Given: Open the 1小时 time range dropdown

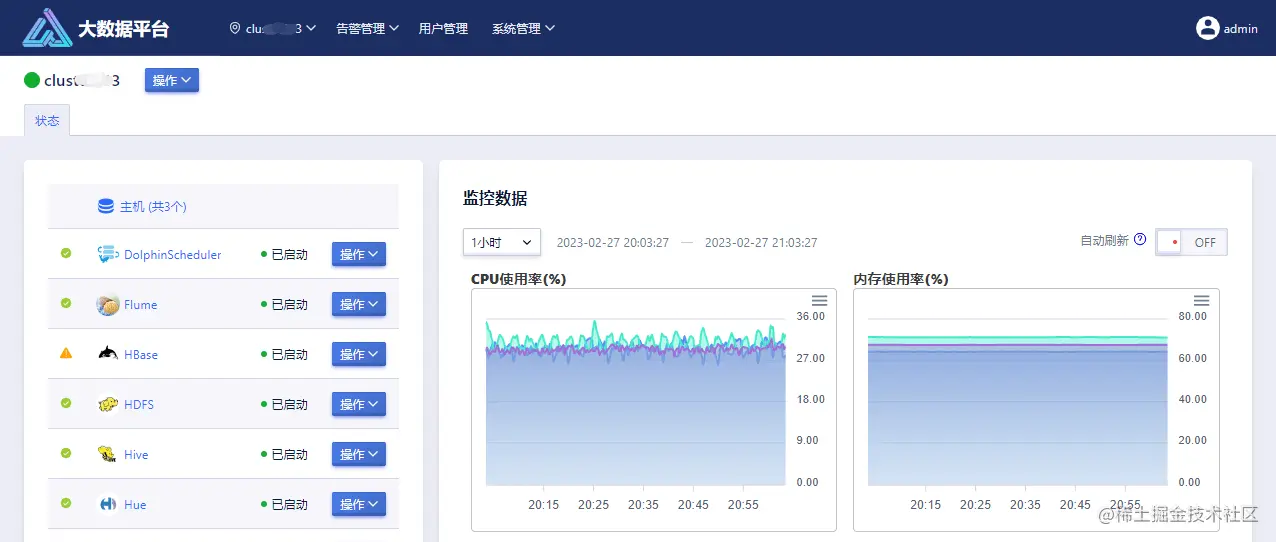Looking at the screenshot, I should coord(502,242).
